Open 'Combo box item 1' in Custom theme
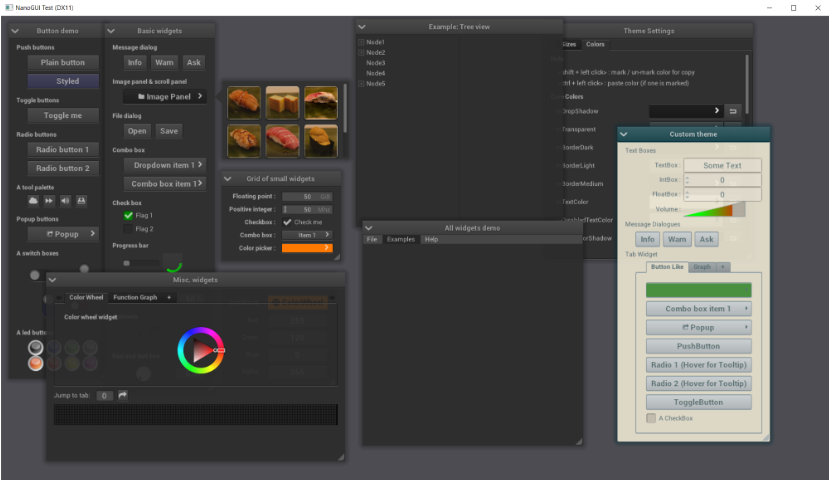The height and width of the screenshot is (480, 829). [698, 309]
